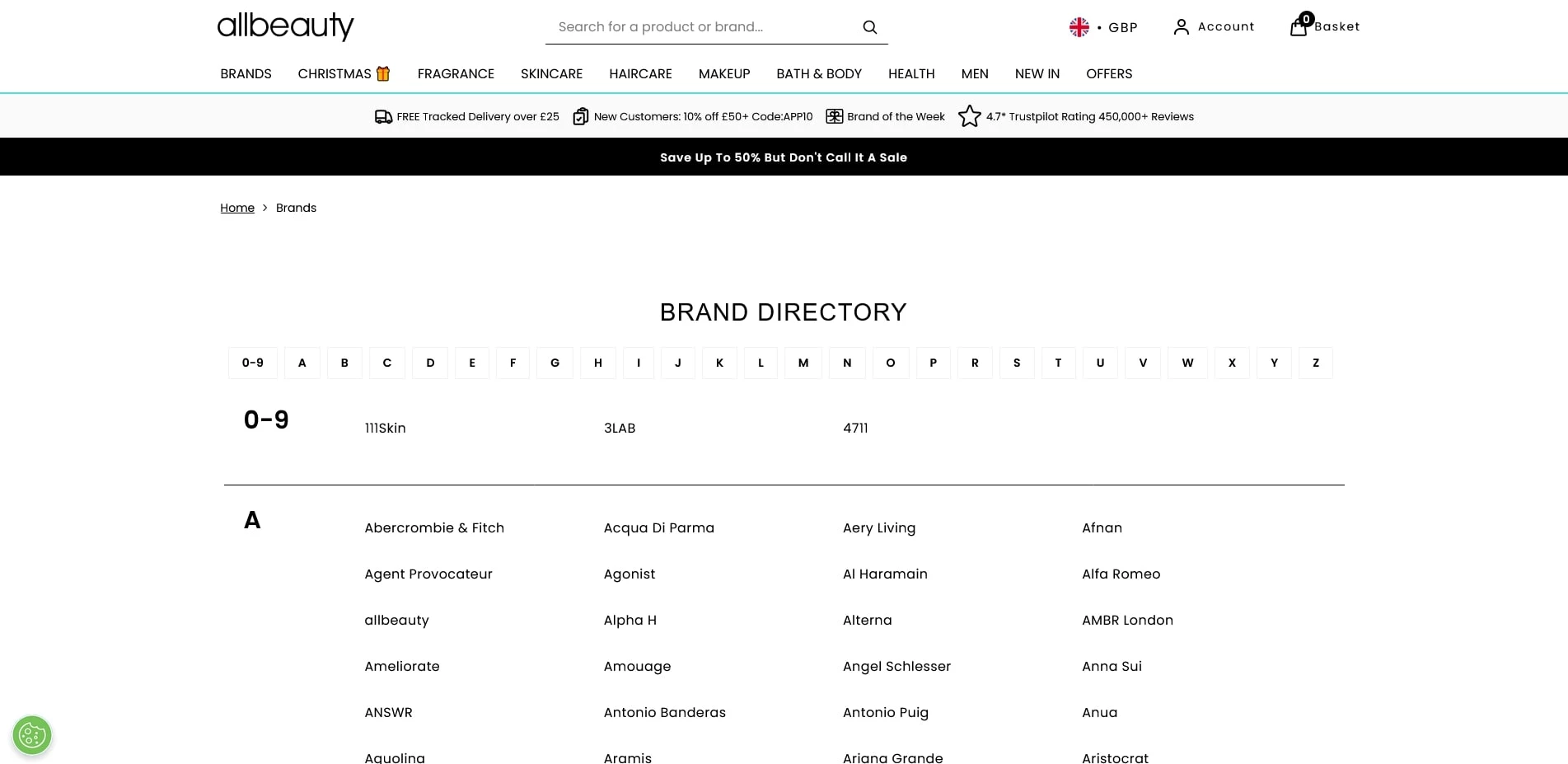Focus the product or brand search field

click(x=700, y=27)
